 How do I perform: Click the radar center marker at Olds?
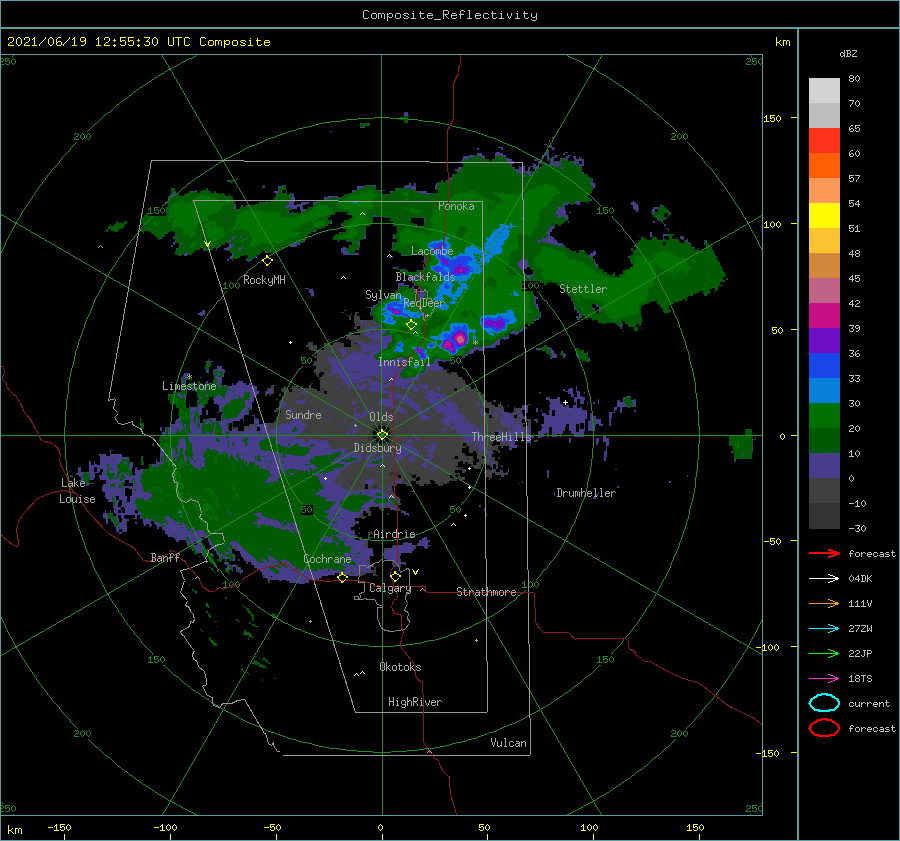tap(382, 435)
